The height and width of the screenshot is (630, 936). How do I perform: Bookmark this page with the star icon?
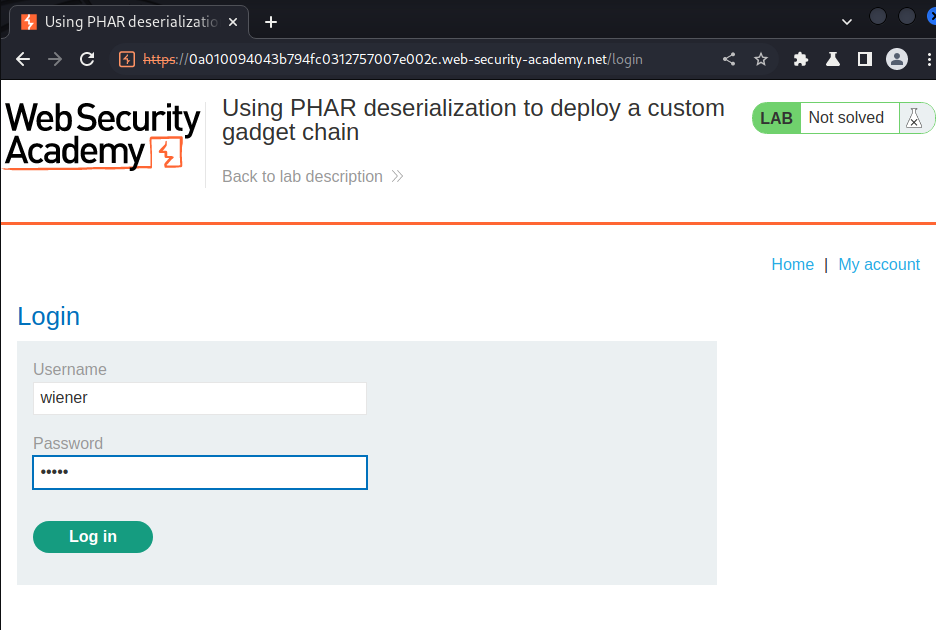coord(760,59)
